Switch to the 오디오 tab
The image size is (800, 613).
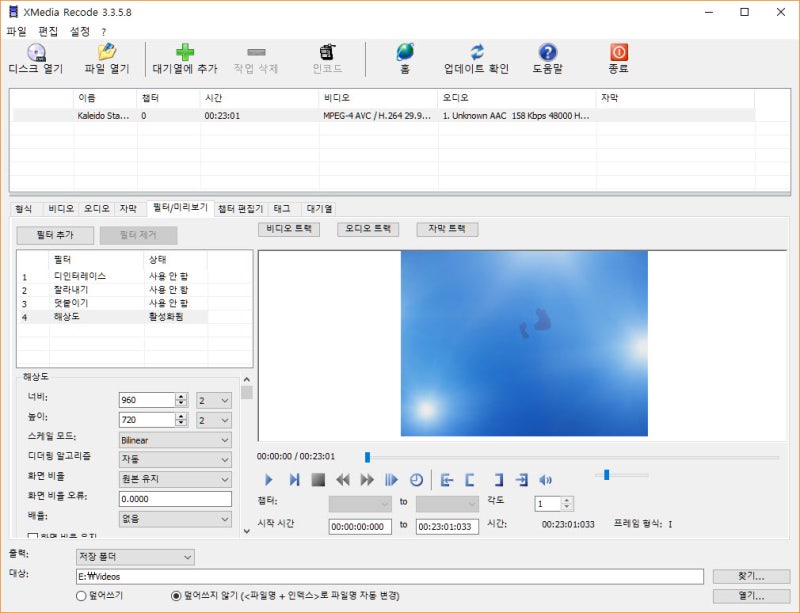point(97,209)
